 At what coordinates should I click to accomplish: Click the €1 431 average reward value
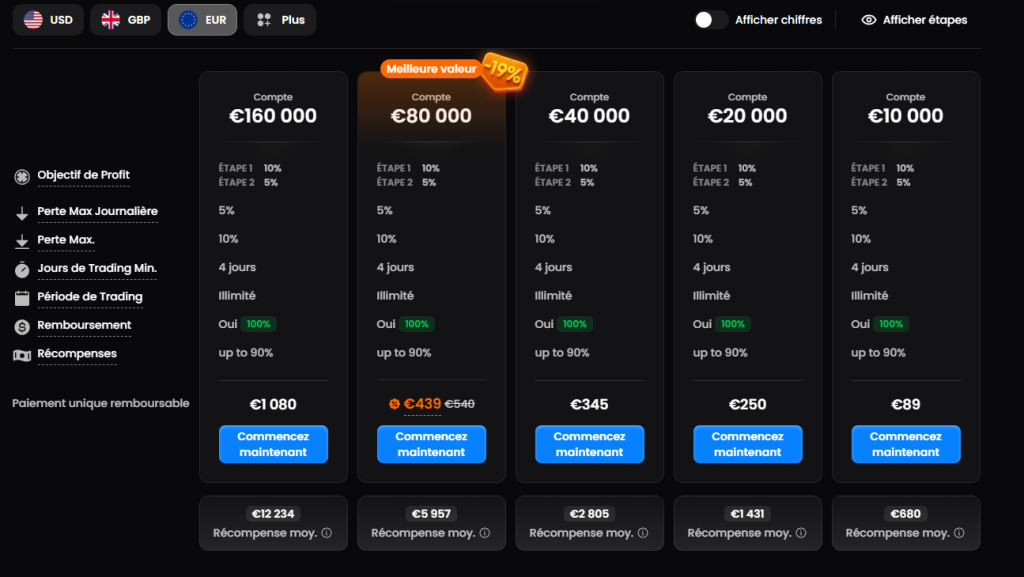[747, 514]
